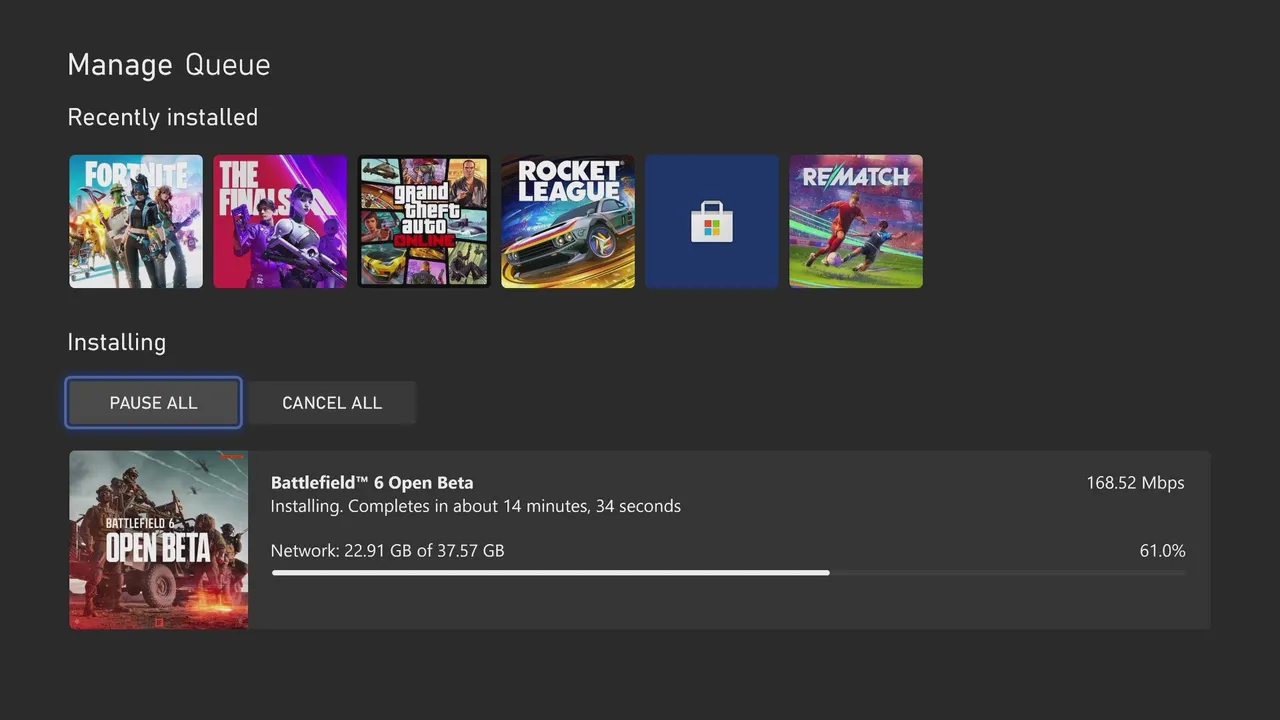Select The Finals game tile
Image resolution: width=1280 pixels, height=720 pixels.
pos(280,221)
